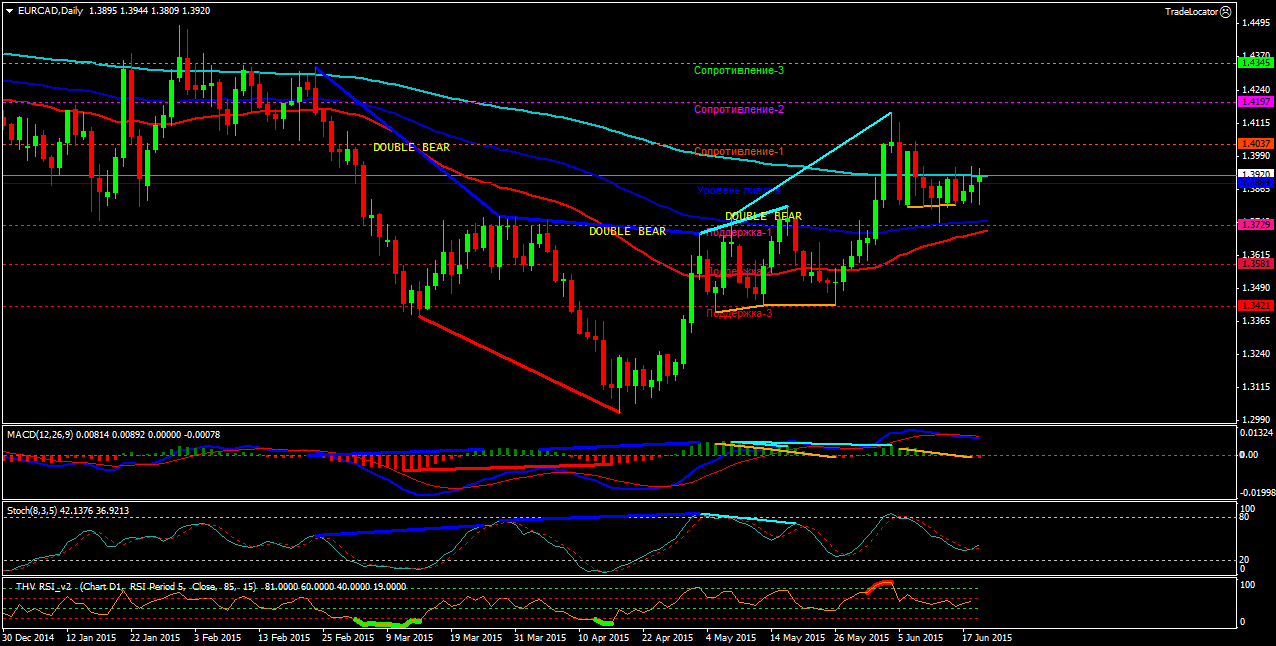This screenshot has height=646, width=1276.
Task: Click the 9 Mar 2015 date label
Action: click(408, 636)
